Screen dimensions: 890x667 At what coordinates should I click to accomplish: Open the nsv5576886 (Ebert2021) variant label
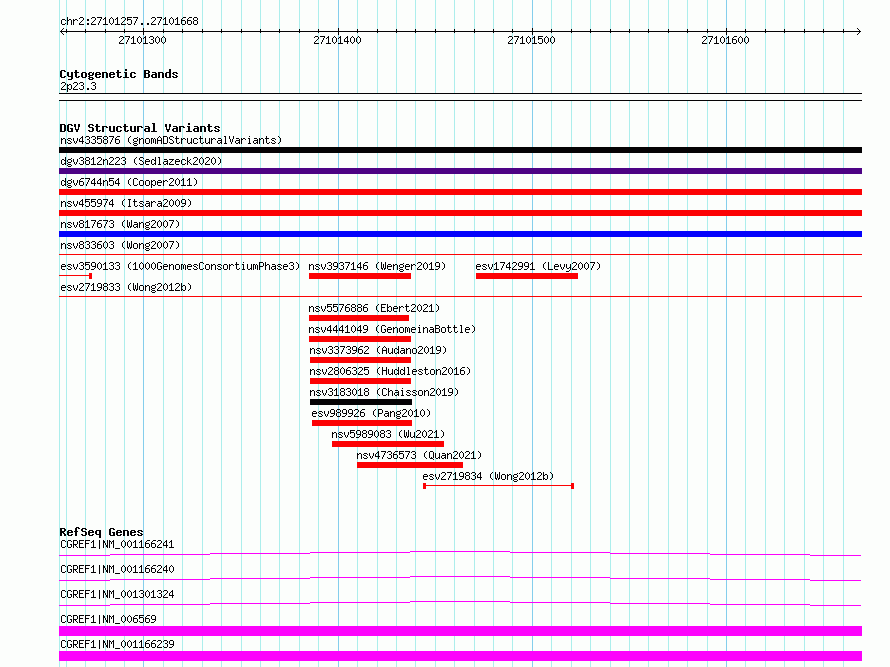(374, 308)
